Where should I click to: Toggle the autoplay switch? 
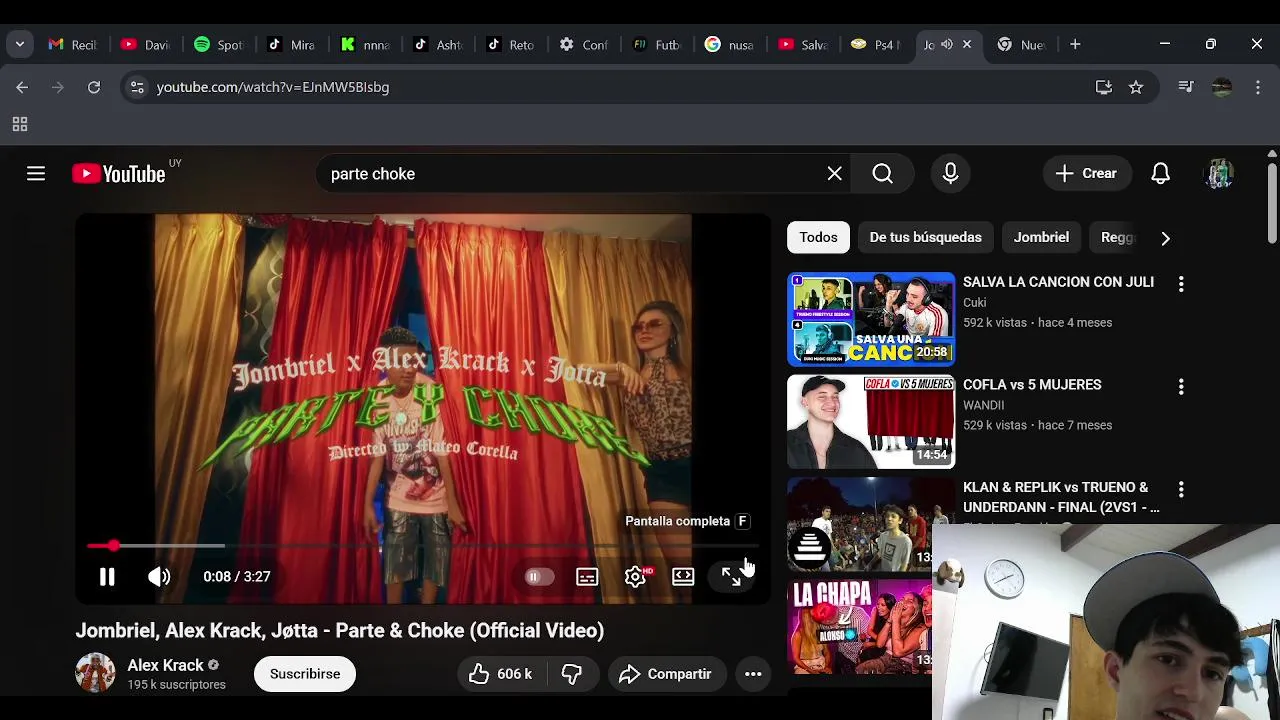tap(538, 577)
